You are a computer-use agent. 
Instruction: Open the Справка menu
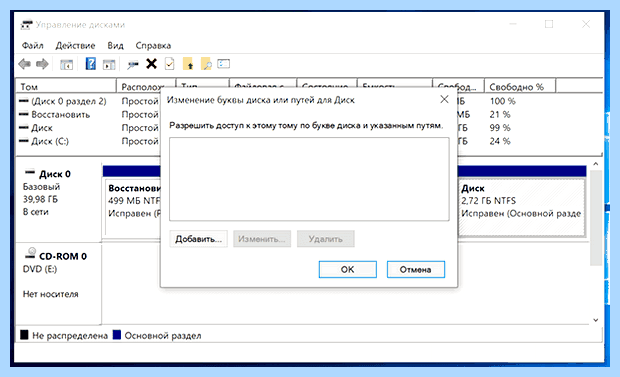click(x=153, y=45)
